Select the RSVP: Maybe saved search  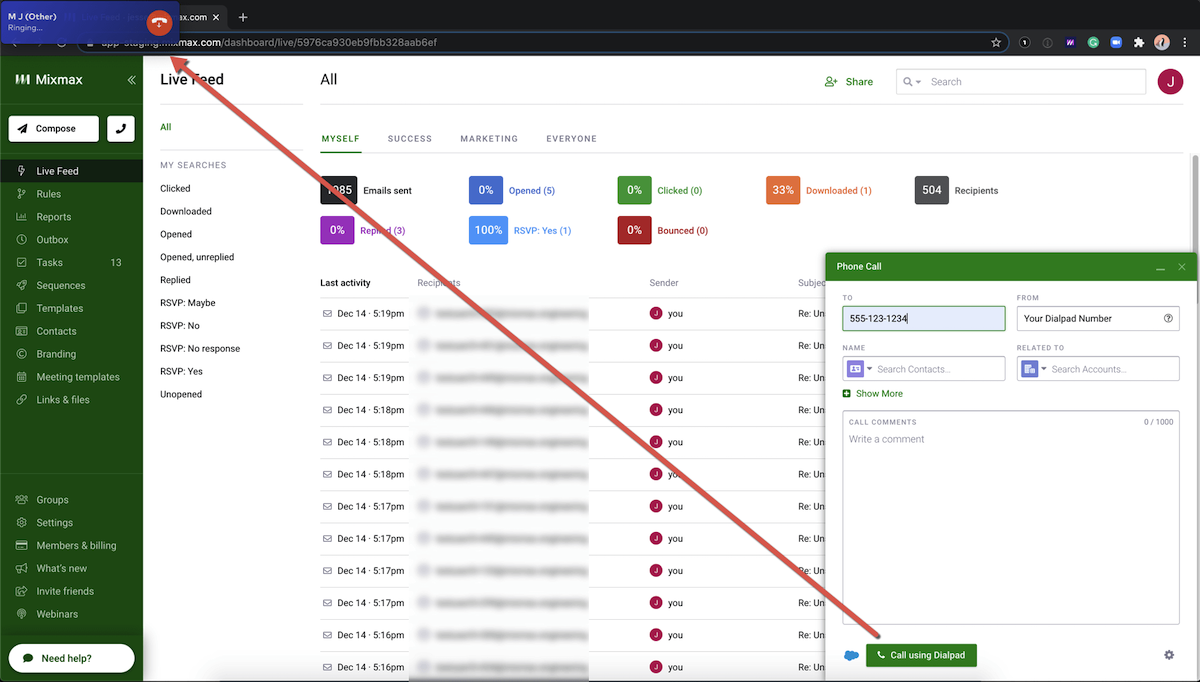(188, 303)
